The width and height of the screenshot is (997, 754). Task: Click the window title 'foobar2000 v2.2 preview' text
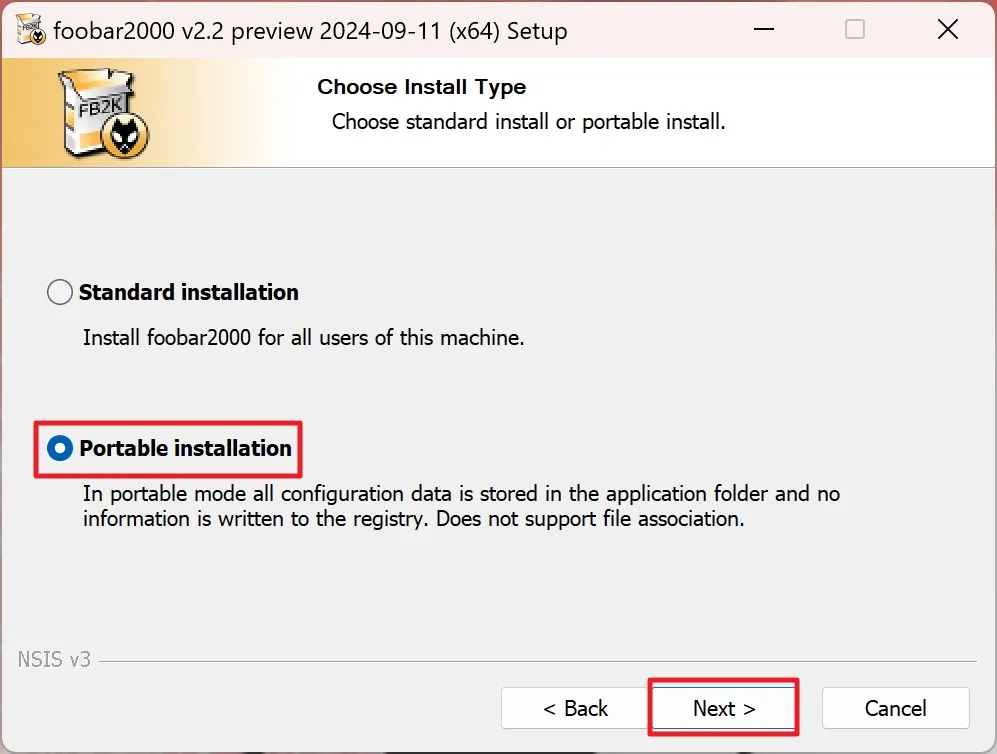tap(310, 31)
